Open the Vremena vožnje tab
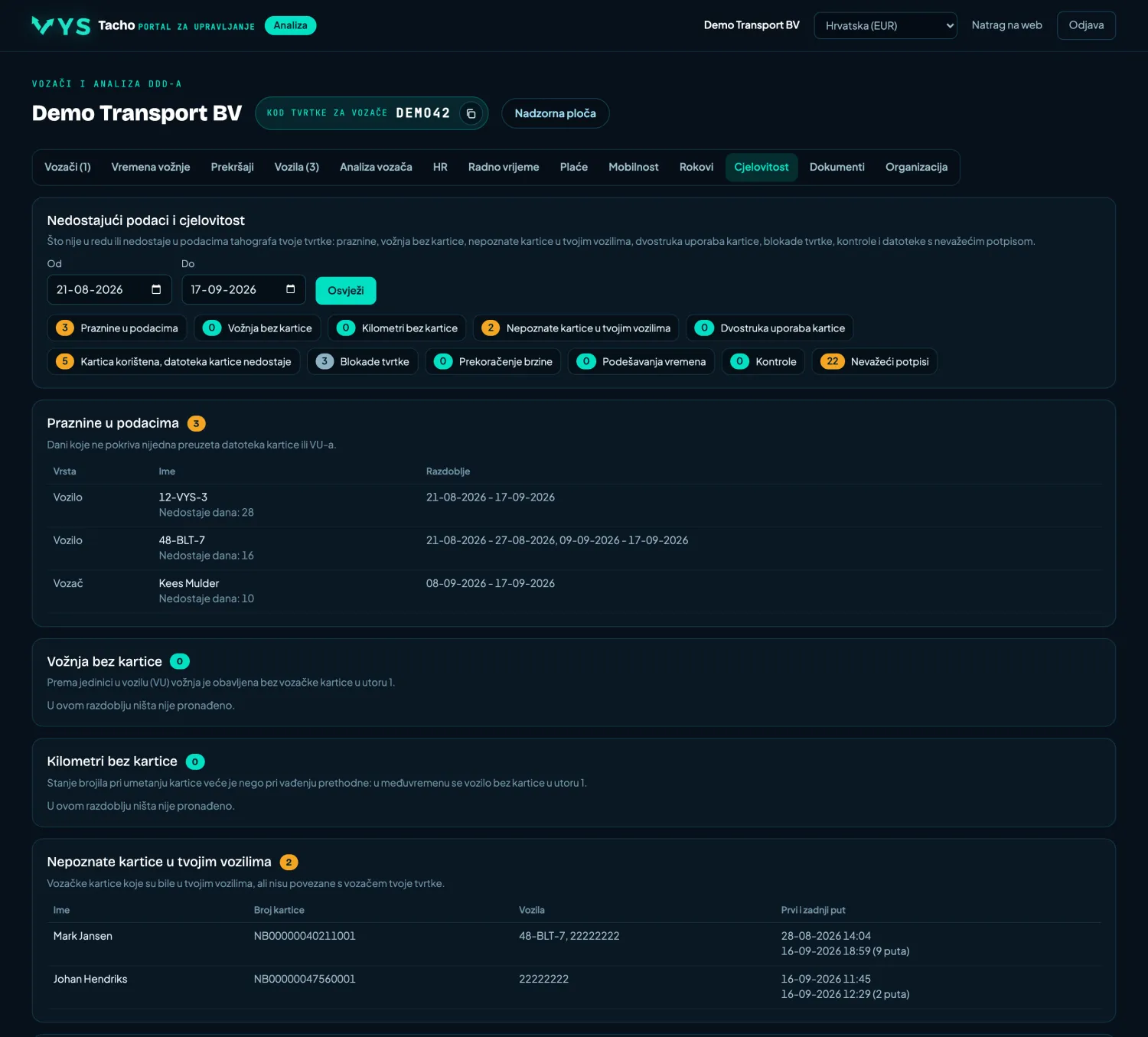This screenshot has width=1148, height=1037. coord(151,167)
